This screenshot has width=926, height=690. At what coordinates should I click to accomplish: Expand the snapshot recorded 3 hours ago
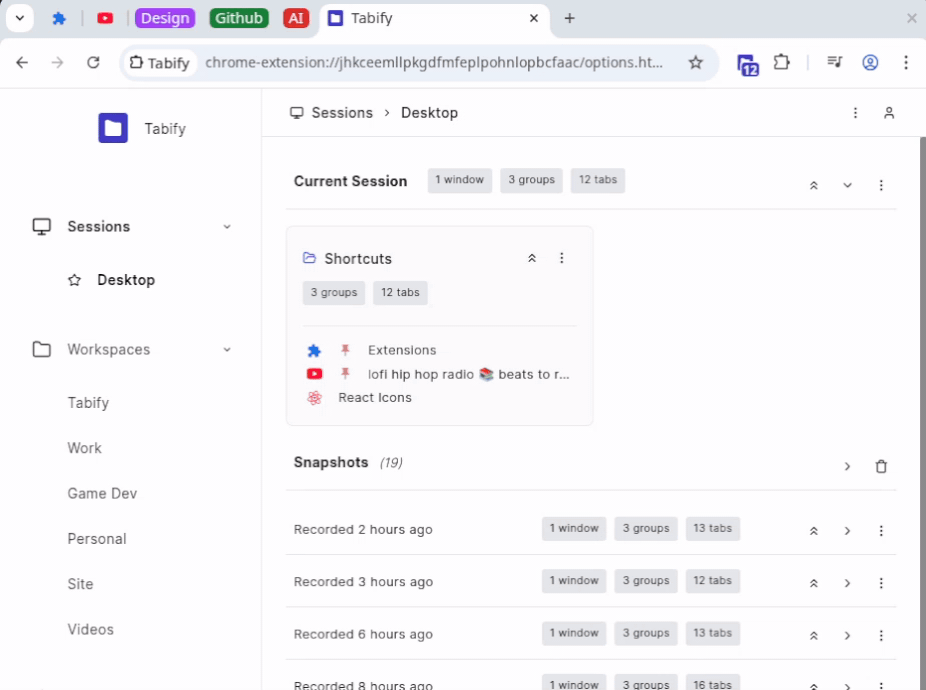pos(847,583)
